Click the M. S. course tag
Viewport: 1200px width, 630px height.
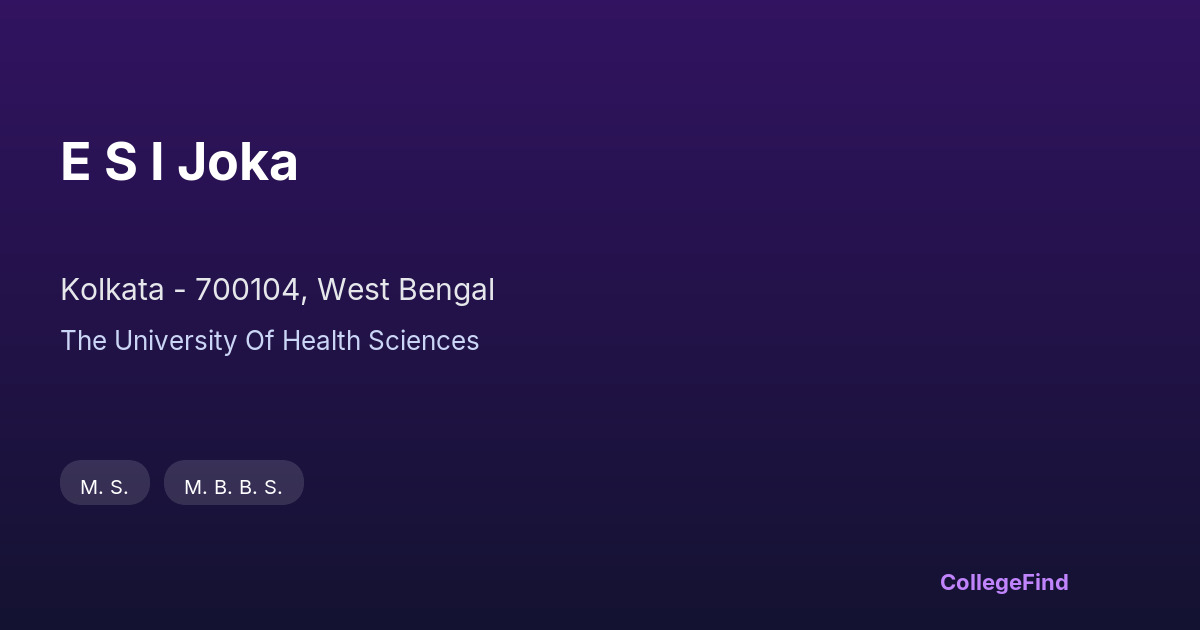tap(105, 487)
